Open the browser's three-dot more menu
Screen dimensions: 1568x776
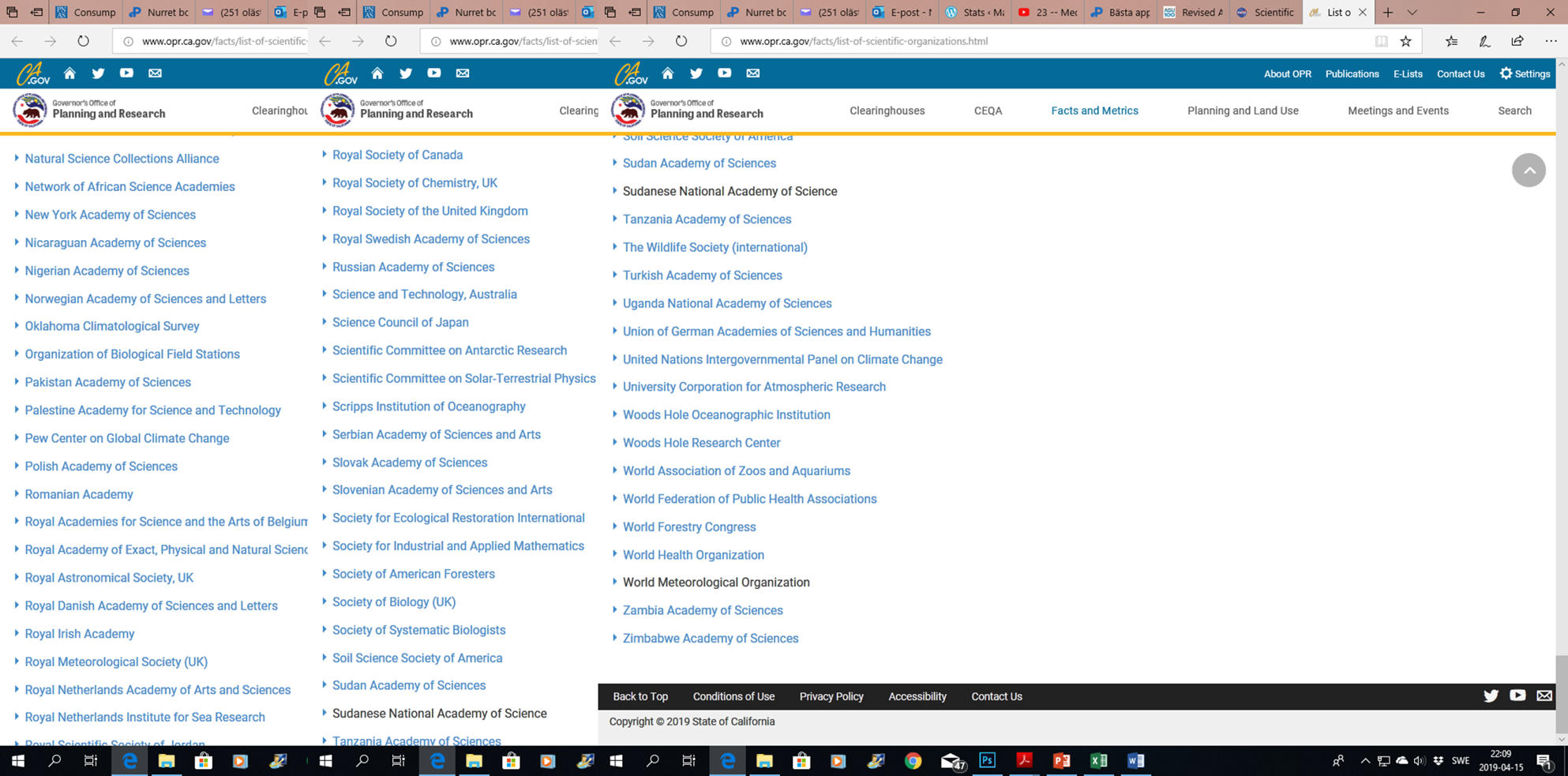(x=1551, y=41)
